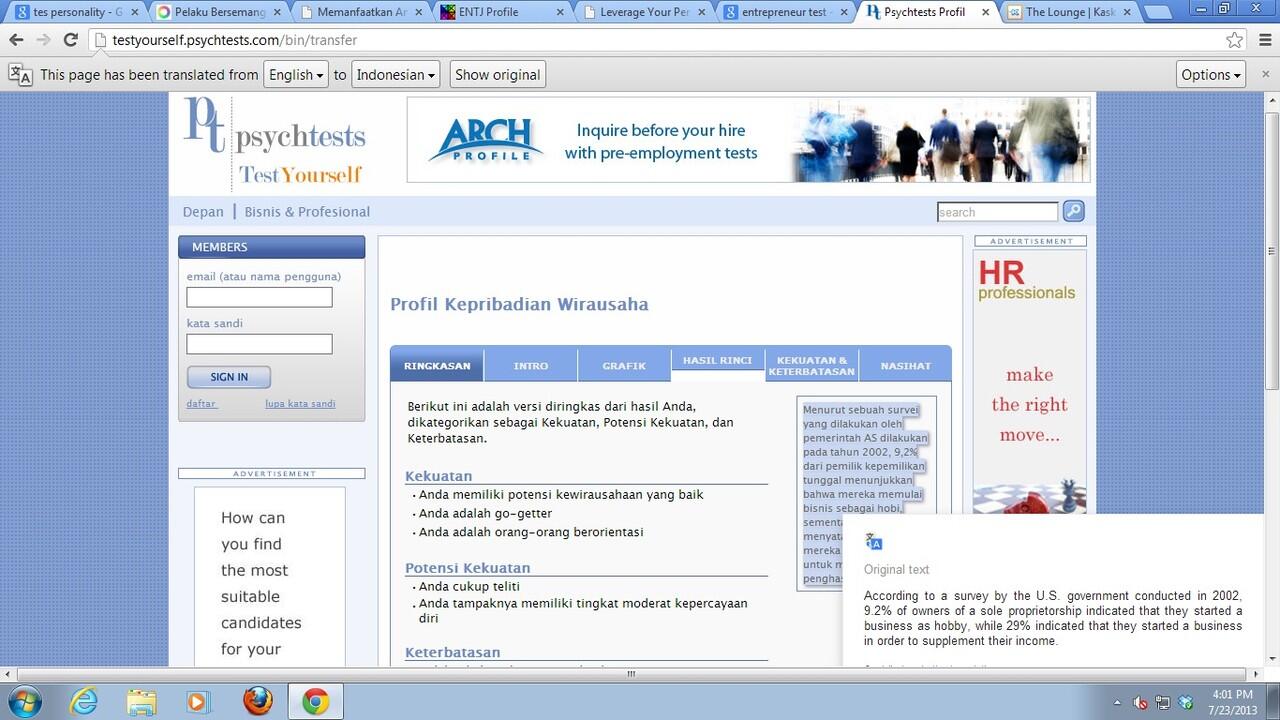The height and width of the screenshot is (720, 1280).
Task: Click the network icon in the system tray
Action: pyautogui.click(x=1163, y=702)
